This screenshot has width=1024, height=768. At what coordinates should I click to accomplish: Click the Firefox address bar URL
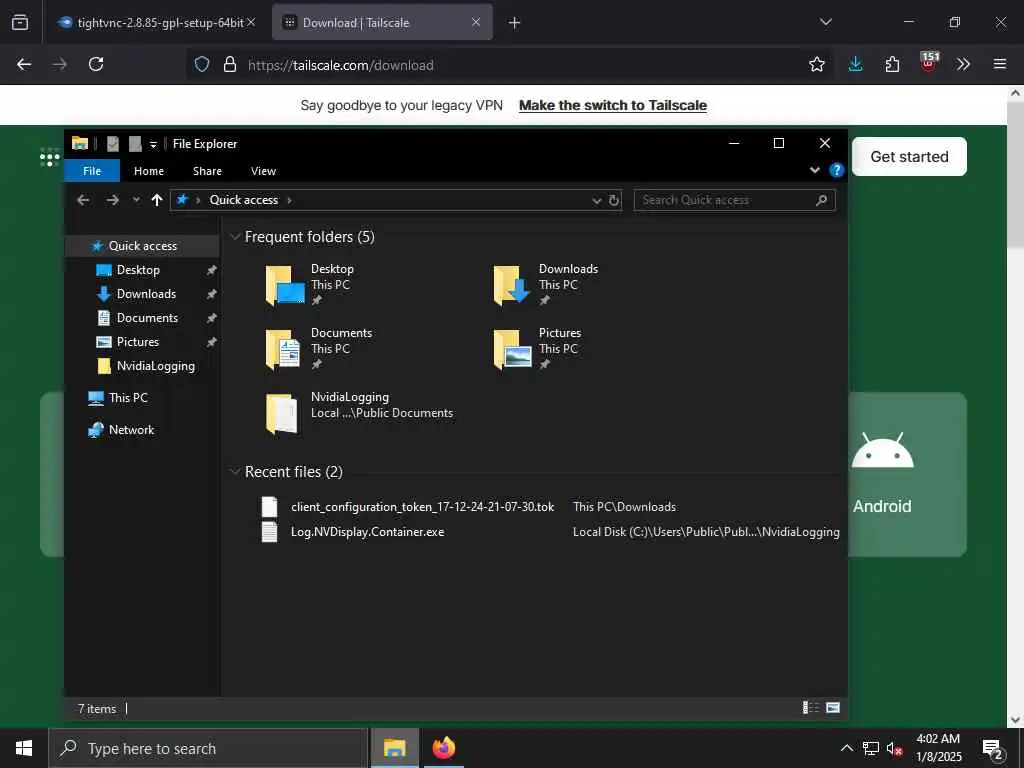340,65
